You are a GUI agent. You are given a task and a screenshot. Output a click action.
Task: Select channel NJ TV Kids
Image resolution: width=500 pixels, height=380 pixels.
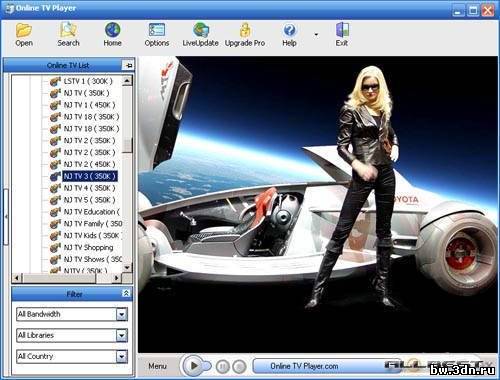click(x=93, y=236)
